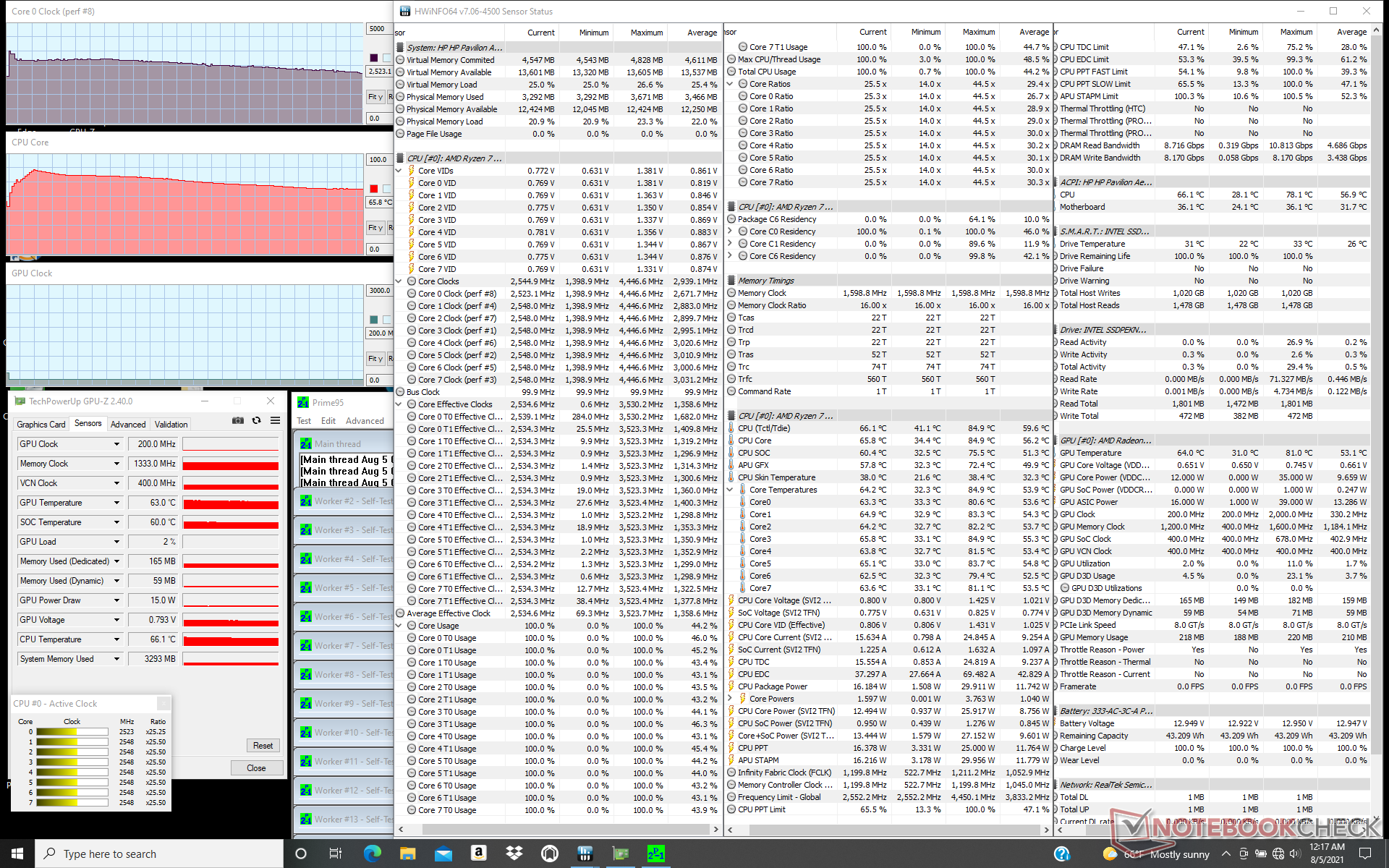Click the dark purple Core 0 Clock color swatch

[373, 58]
